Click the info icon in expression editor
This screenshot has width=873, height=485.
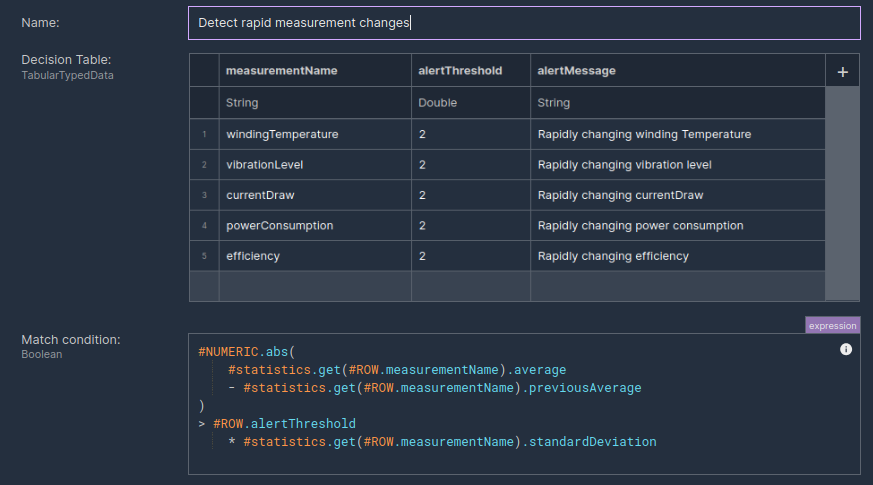pyautogui.click(x=846, y=349)
